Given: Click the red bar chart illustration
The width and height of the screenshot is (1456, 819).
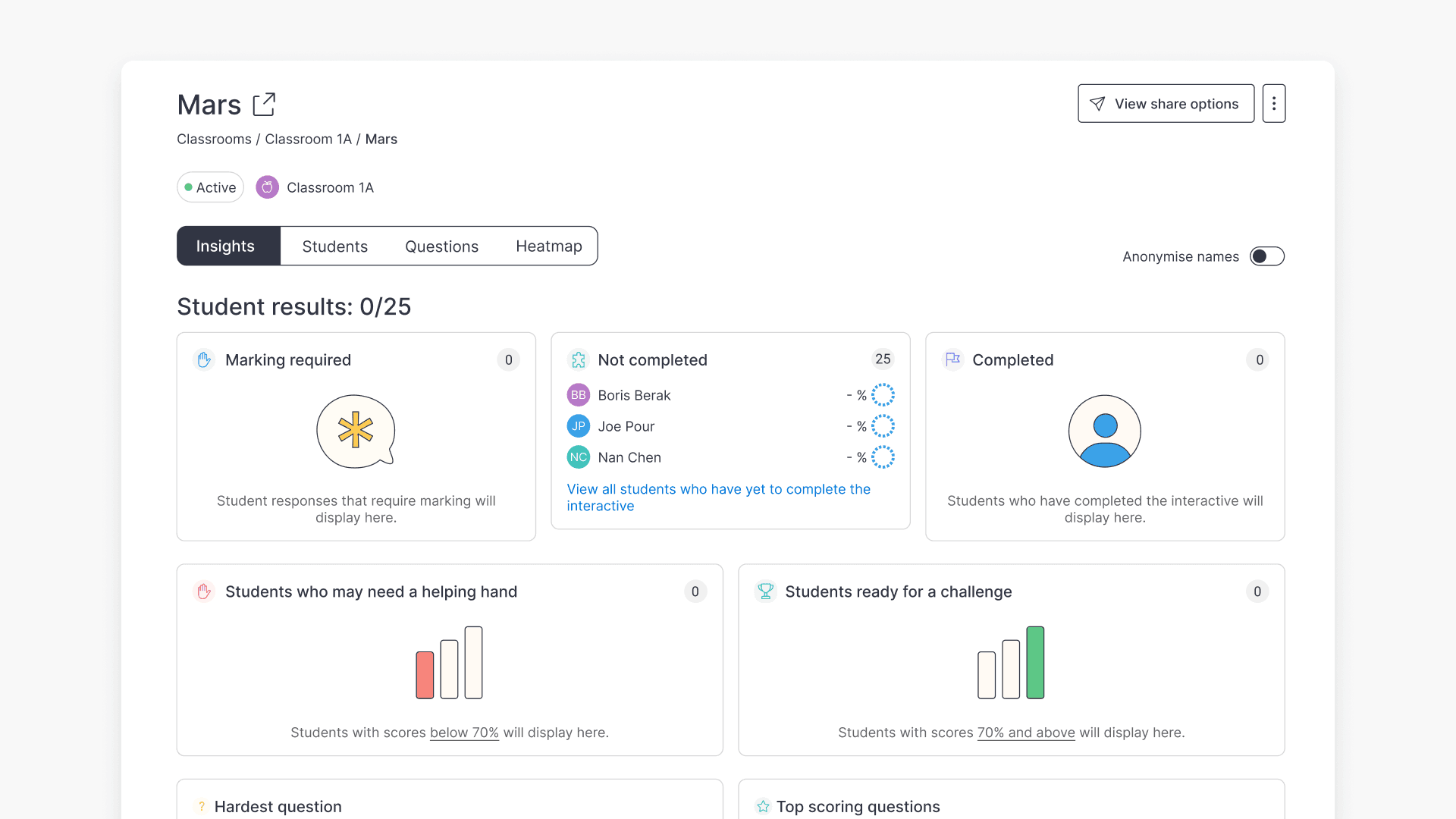Looking at the screenshot, I should point(449,662).
